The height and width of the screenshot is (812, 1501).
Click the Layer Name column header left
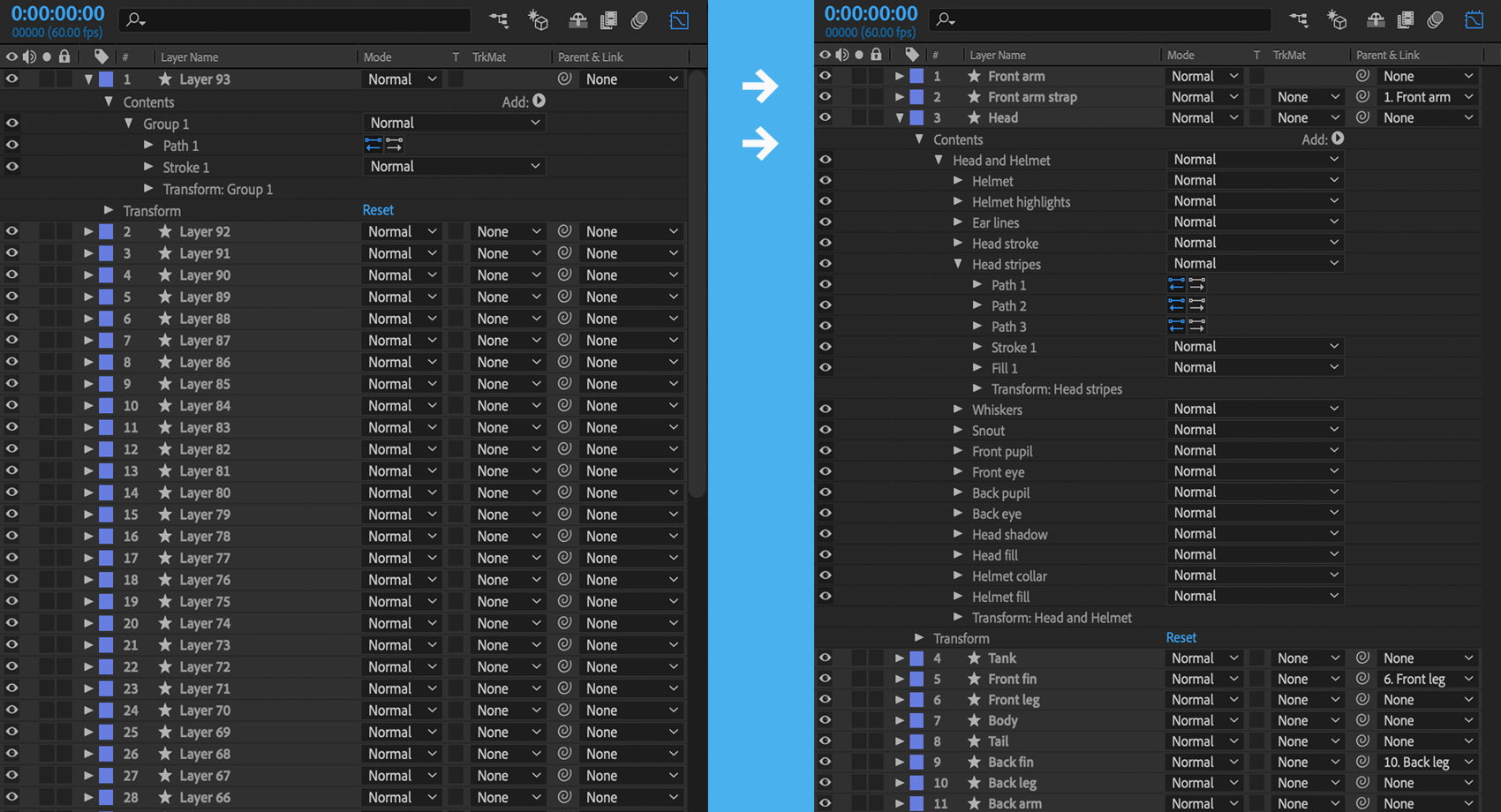[x=190, y=56]
